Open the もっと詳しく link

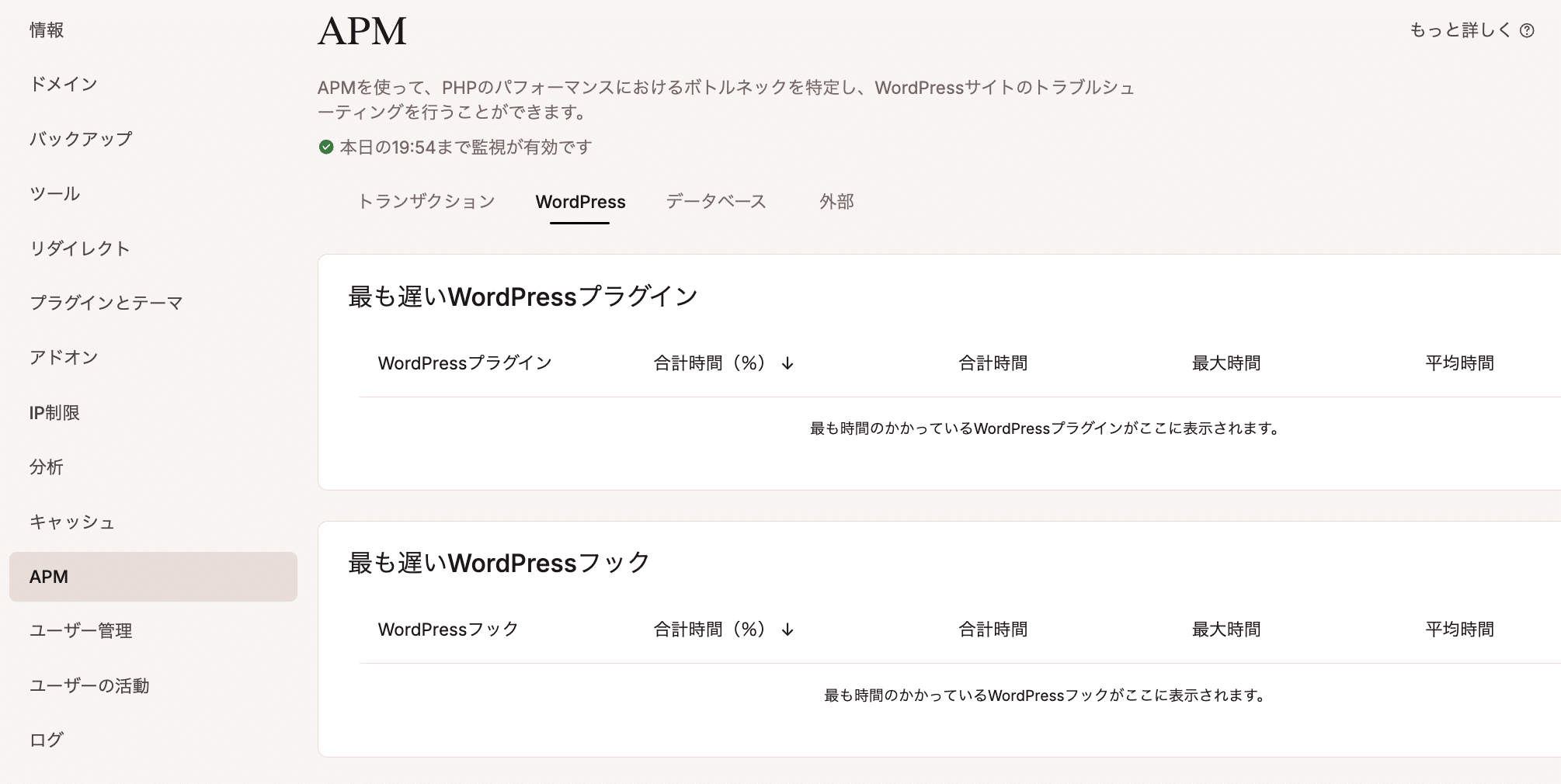tap(1458, 30)
